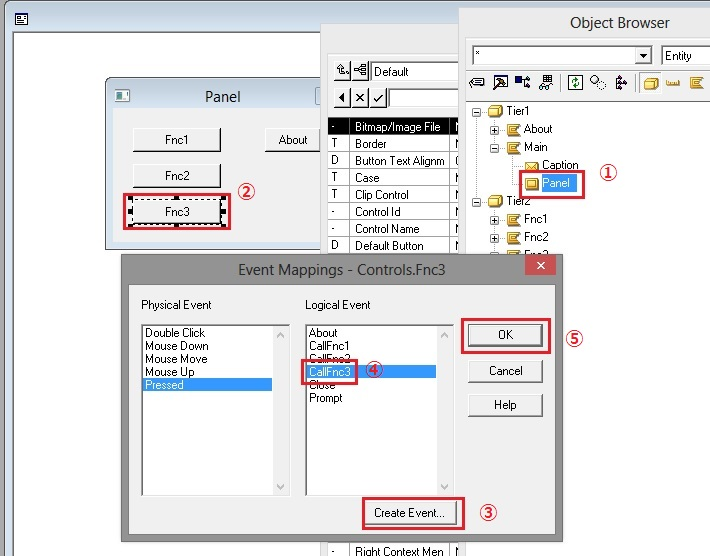Click the Caption envelope icon in tree
The height and width of the screenshot is (556, 710).
[532, 166]
